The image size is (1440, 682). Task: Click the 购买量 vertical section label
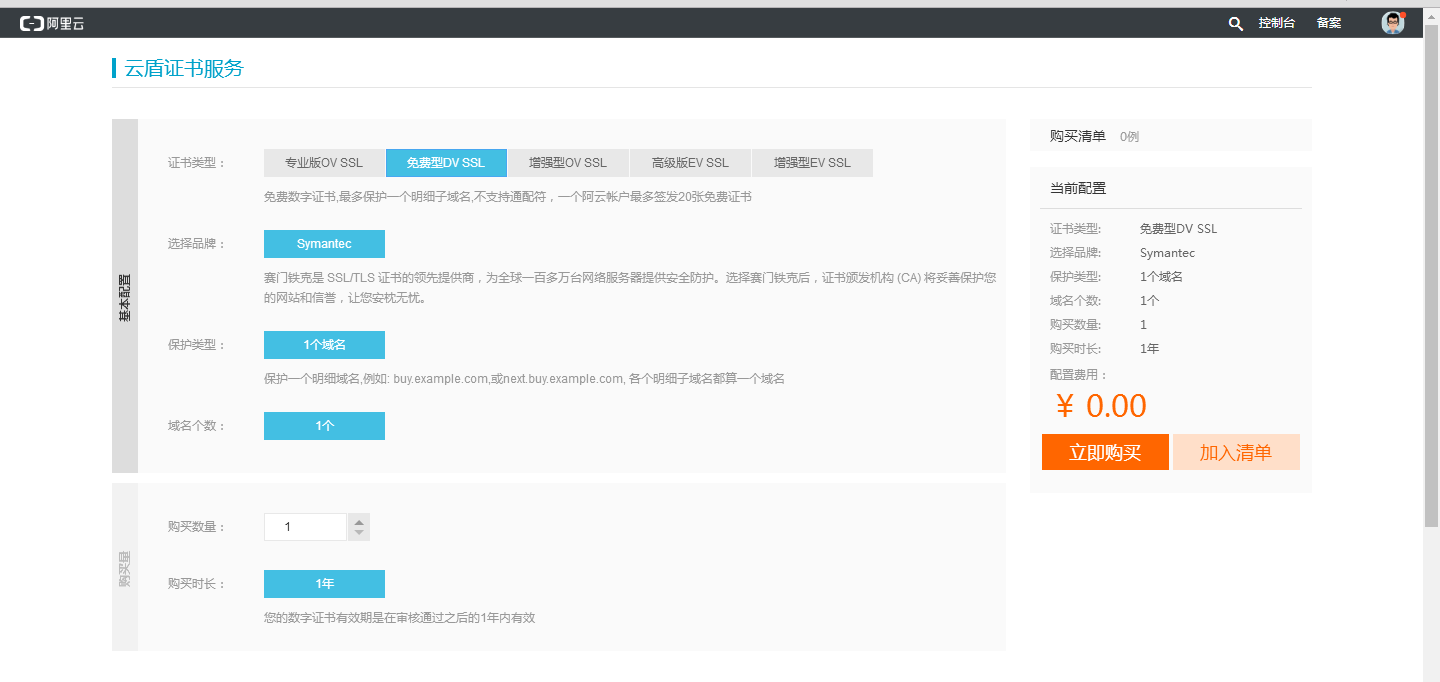coord(125,567)
